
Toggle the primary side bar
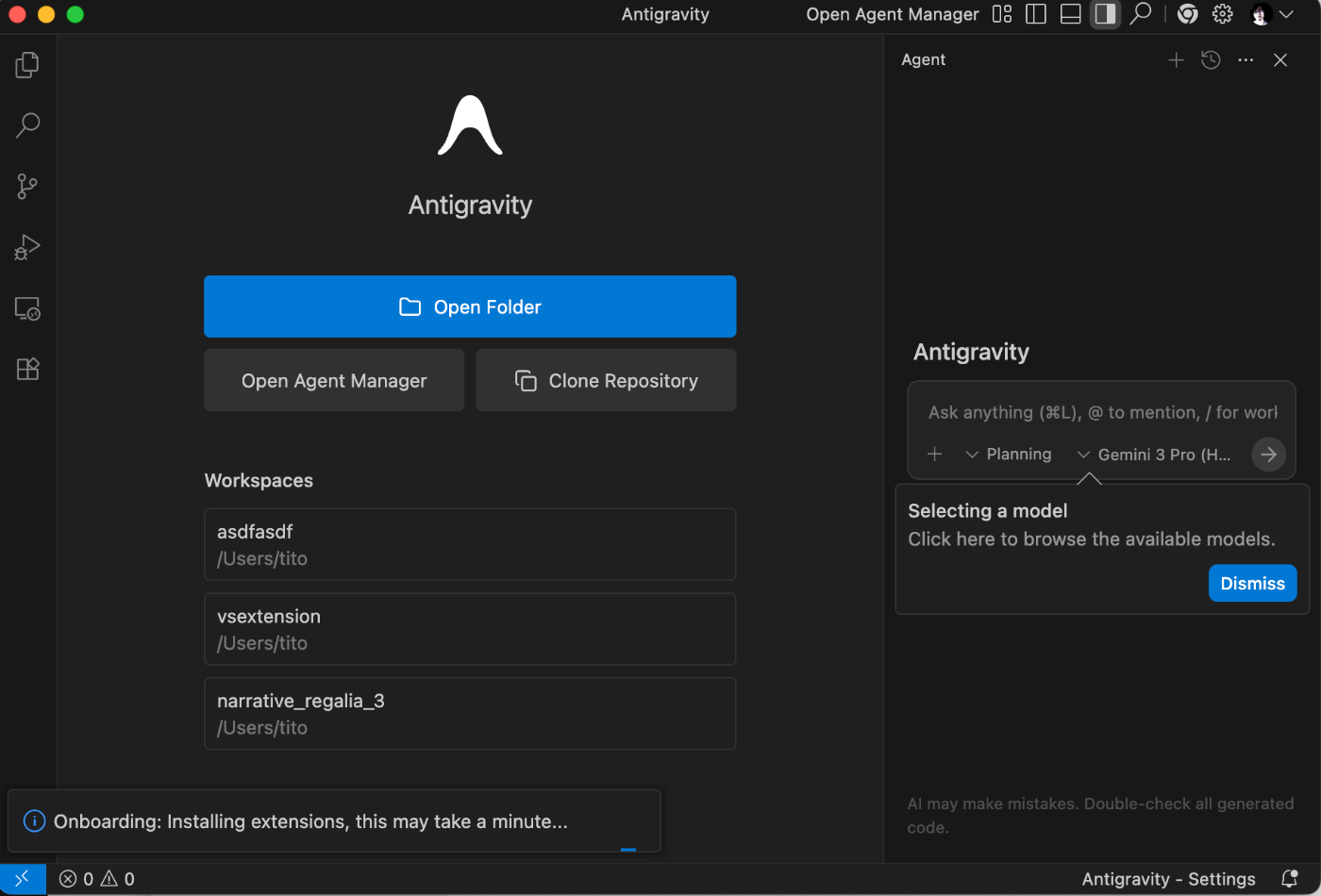tap(1036, 14)
